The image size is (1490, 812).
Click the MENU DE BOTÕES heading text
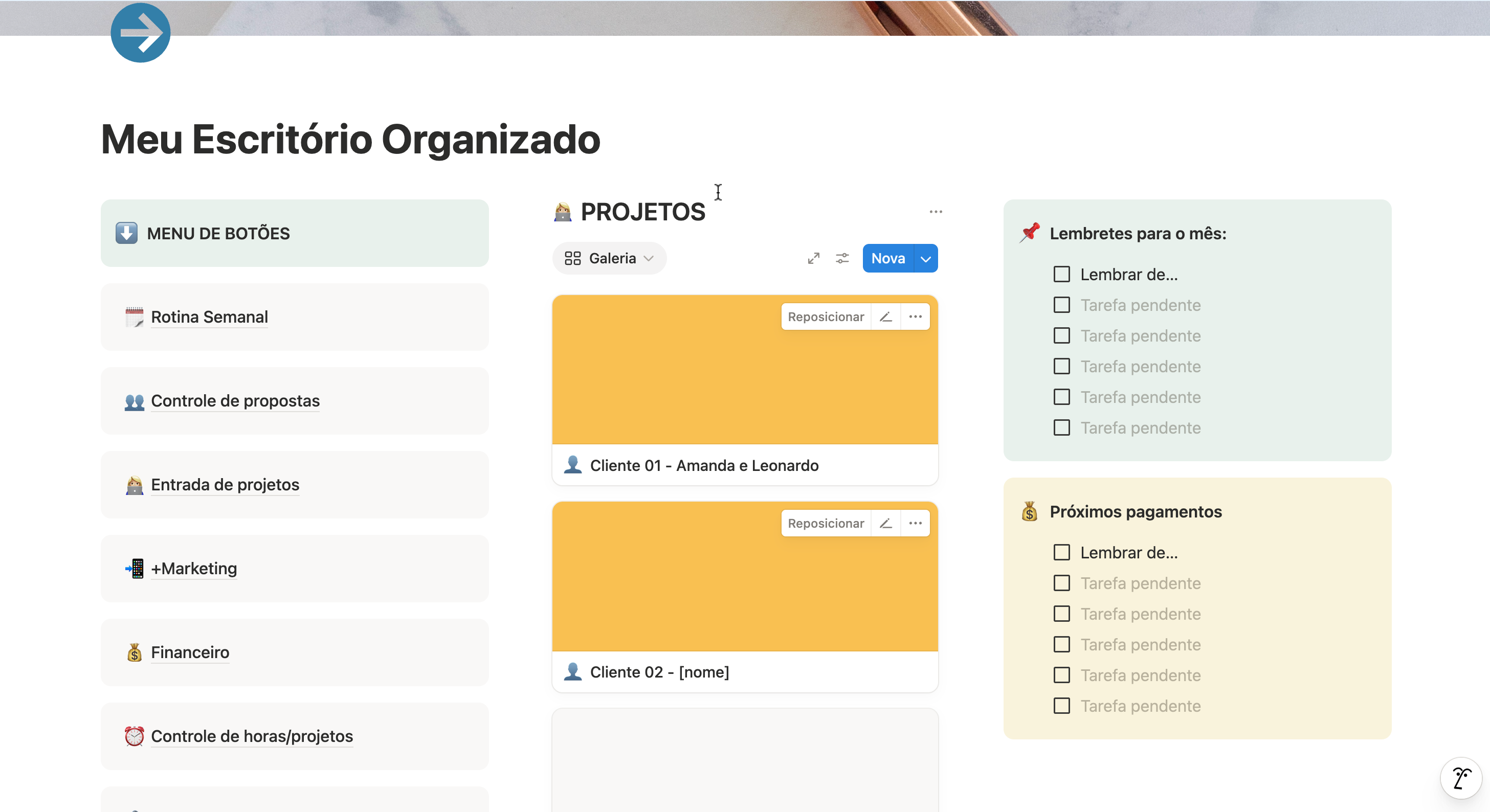(218, 233)
